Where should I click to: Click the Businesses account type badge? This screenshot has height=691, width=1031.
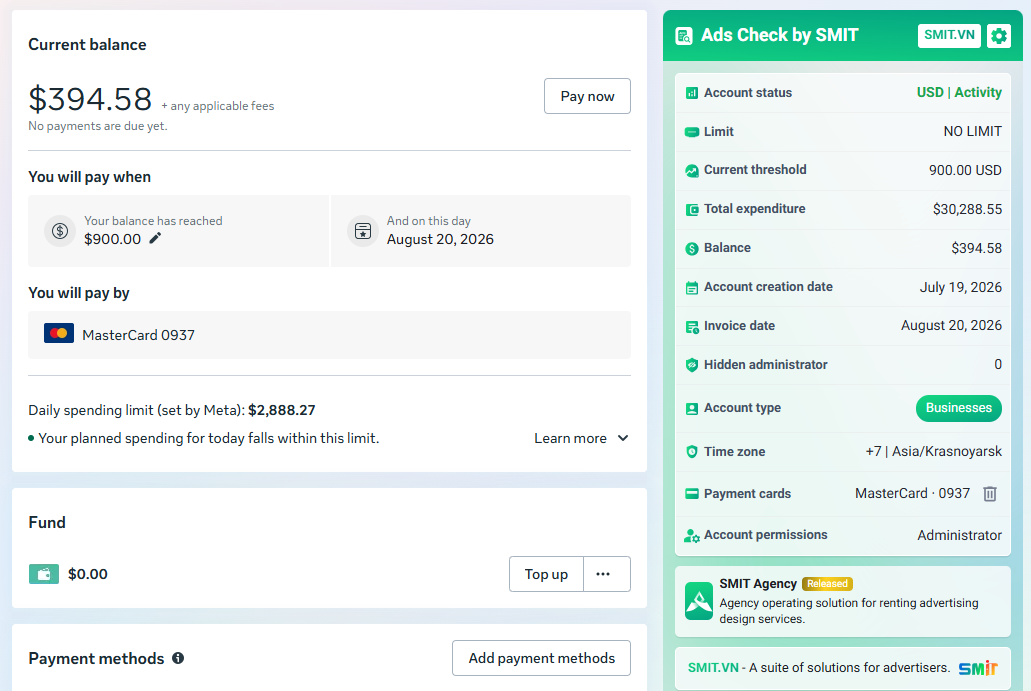tap(959, 408)
